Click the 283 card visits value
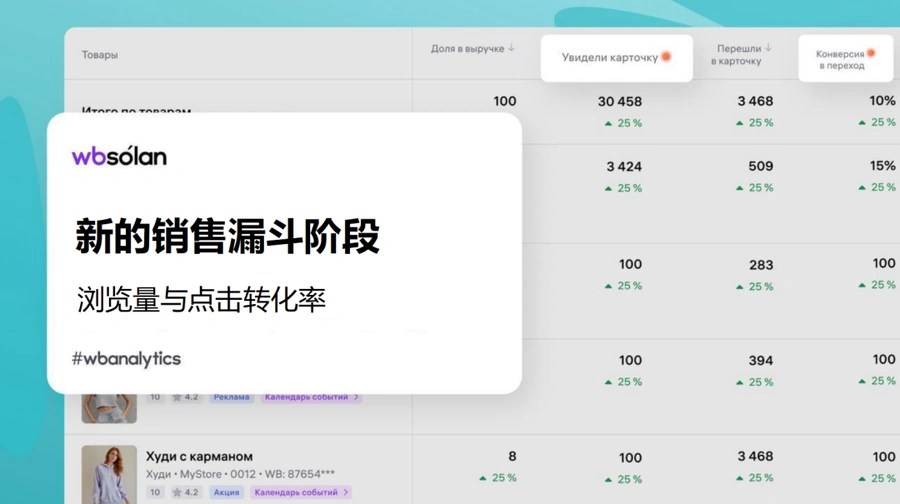This screenshot has width=900, height=504. point(761,265)
